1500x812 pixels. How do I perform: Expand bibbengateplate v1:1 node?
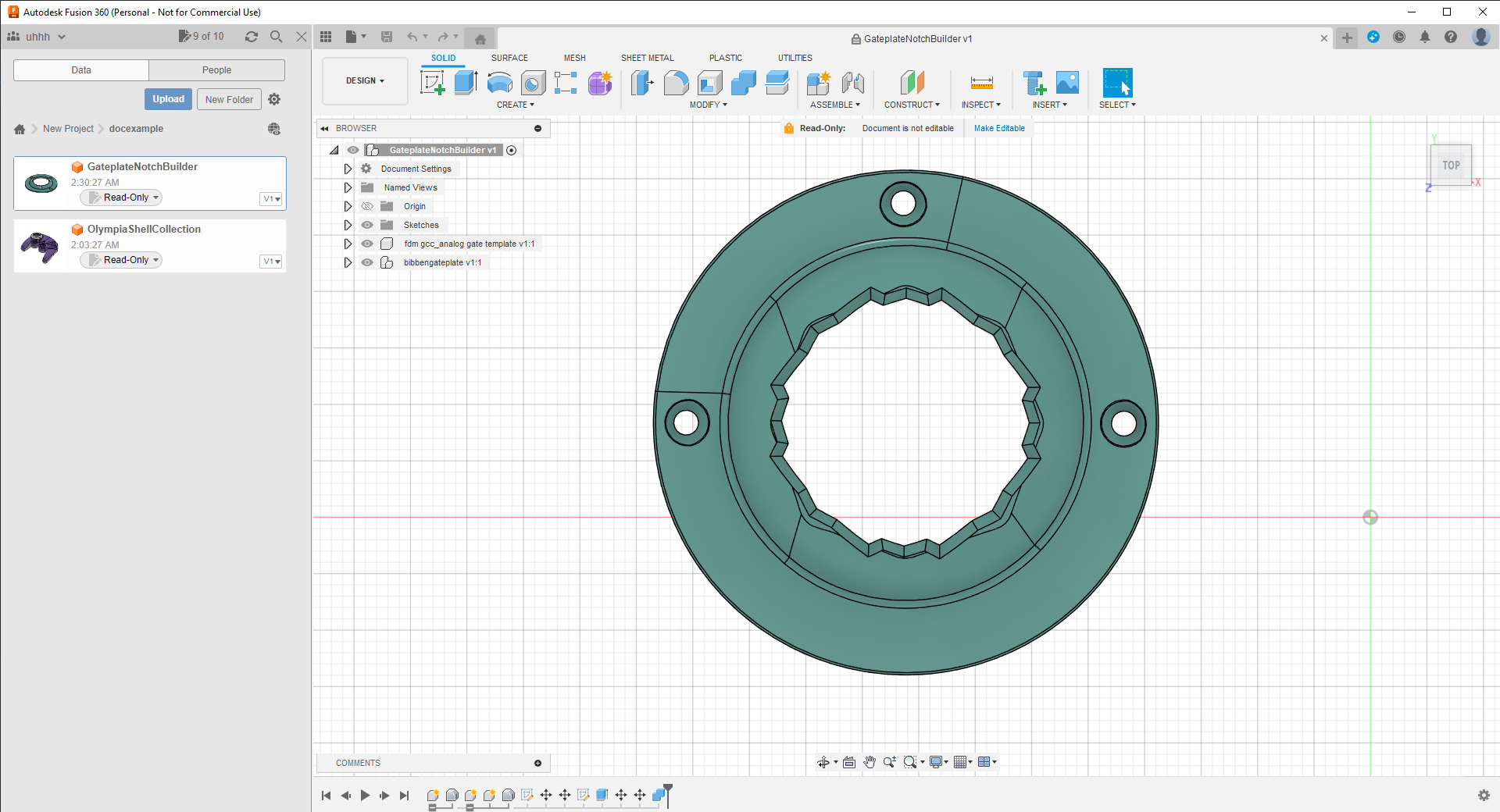click(x=348, y=262)
